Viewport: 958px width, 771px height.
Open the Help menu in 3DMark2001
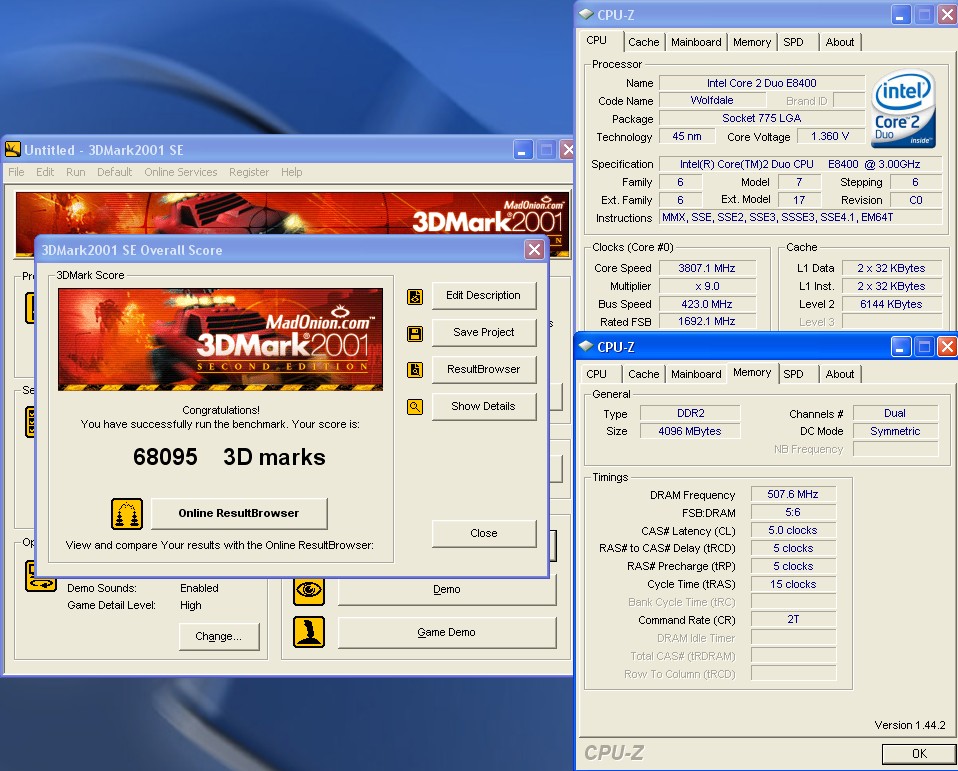(291, 172)
